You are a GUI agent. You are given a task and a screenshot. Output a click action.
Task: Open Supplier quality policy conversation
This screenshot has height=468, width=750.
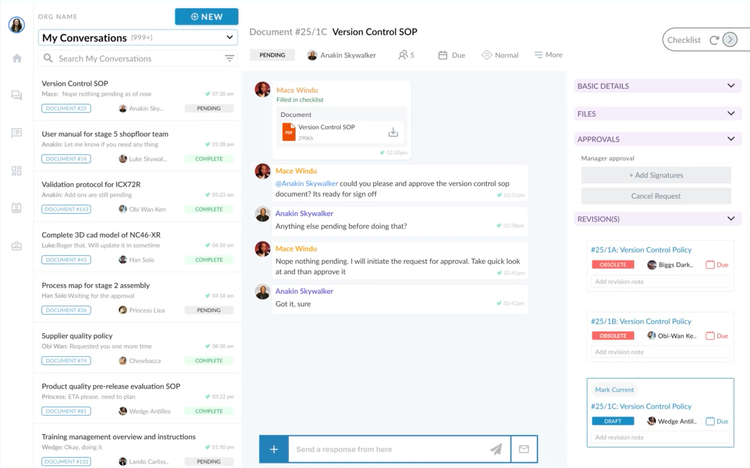click(138, 348)
